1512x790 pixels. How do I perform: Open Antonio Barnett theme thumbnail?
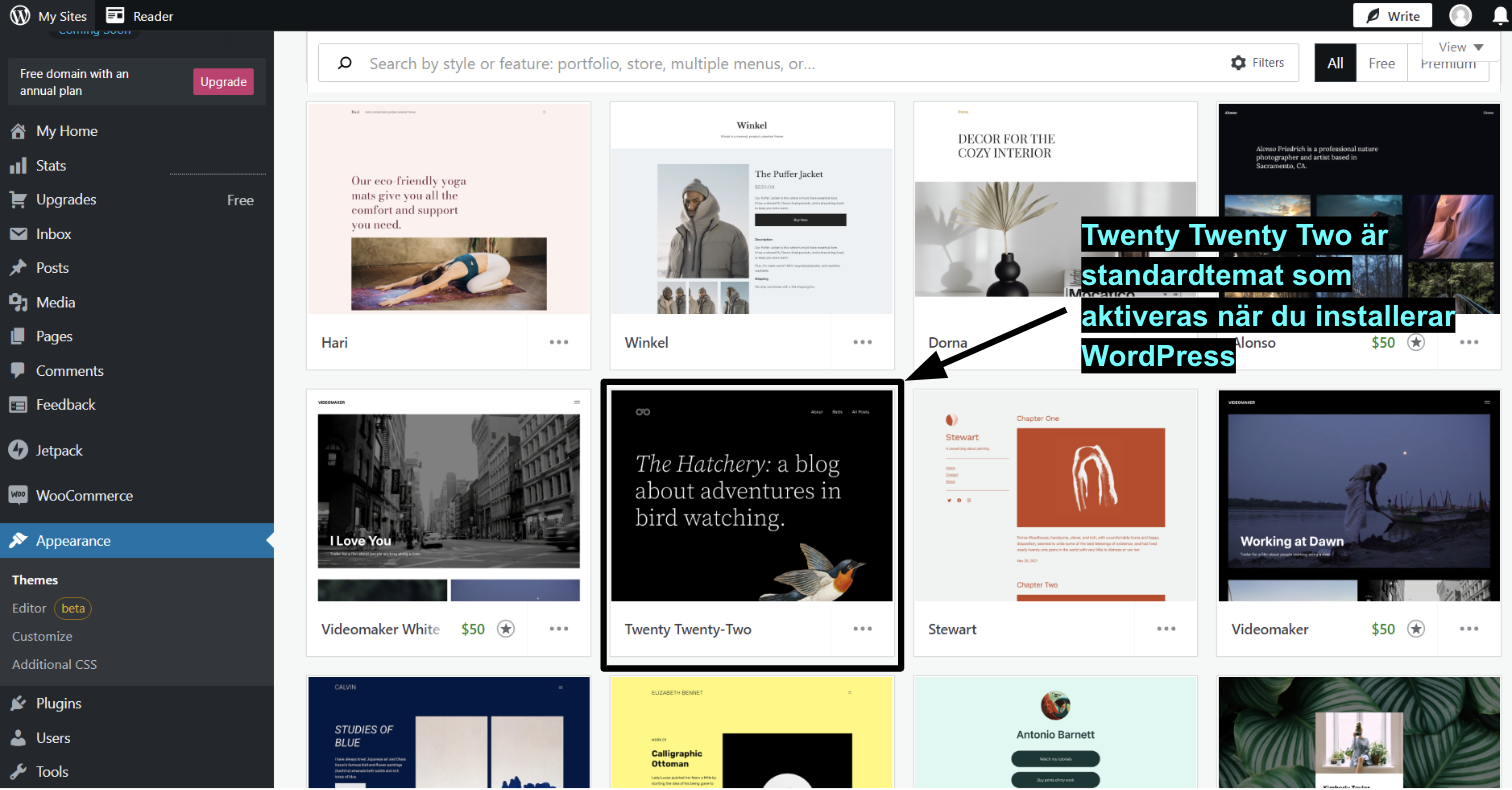pyautogui.click(x=1056, y=732)
